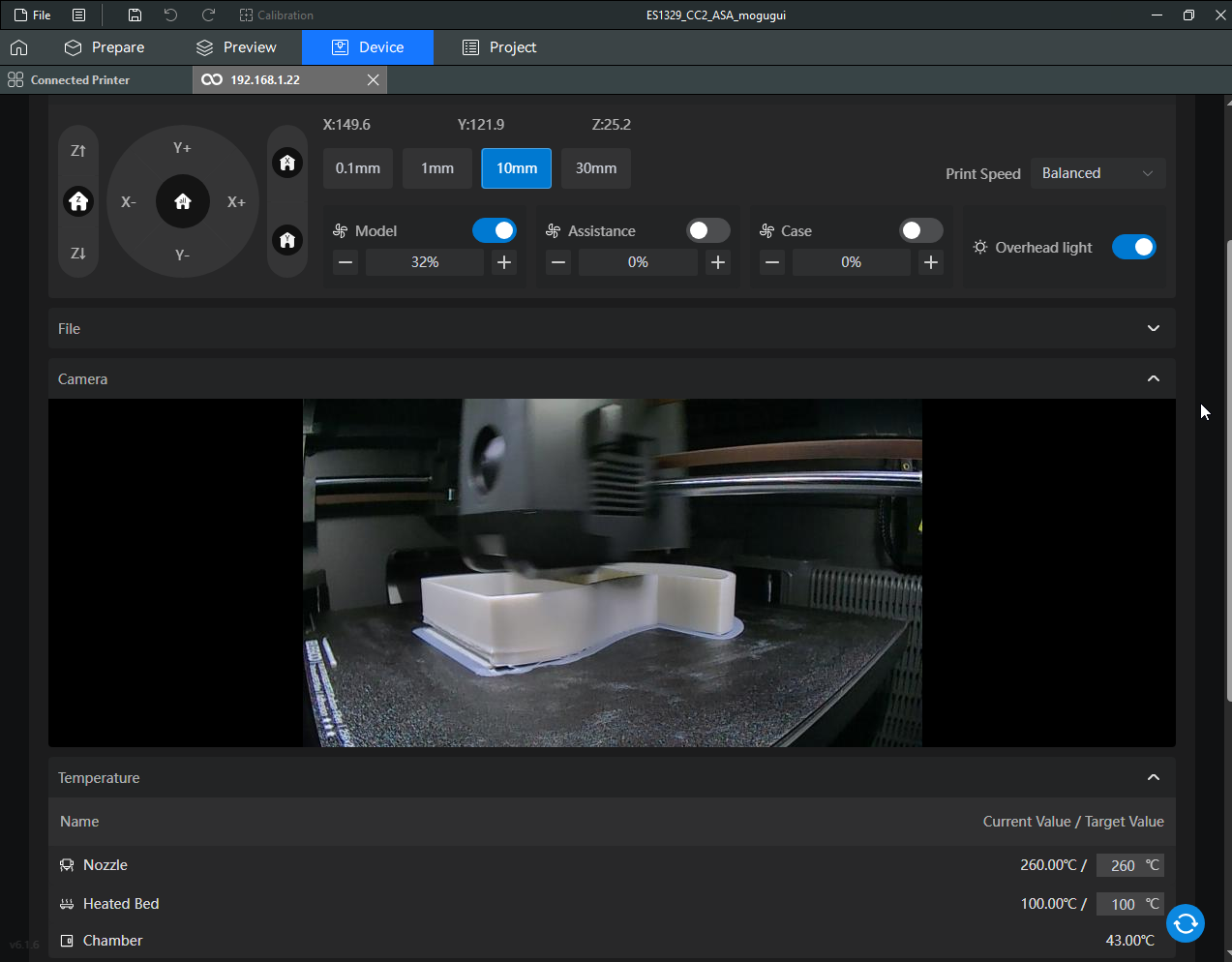Enable the Assistance fan toggle
This screenshot has height=962, width=1232.
point(707,230)
